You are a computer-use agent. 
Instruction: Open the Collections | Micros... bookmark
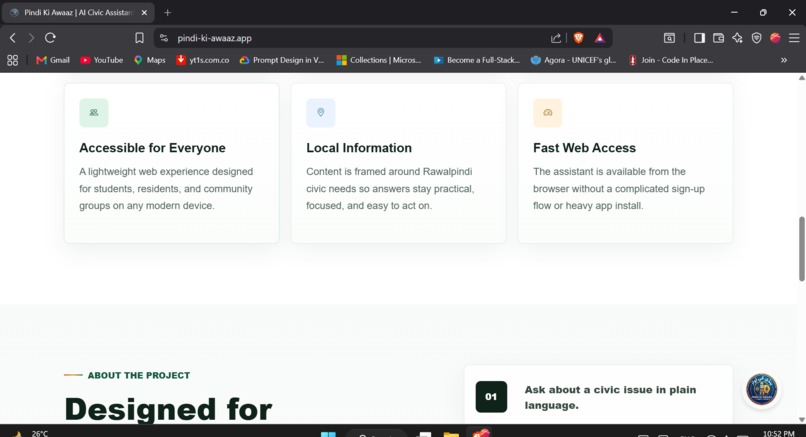tap(379, 60)
